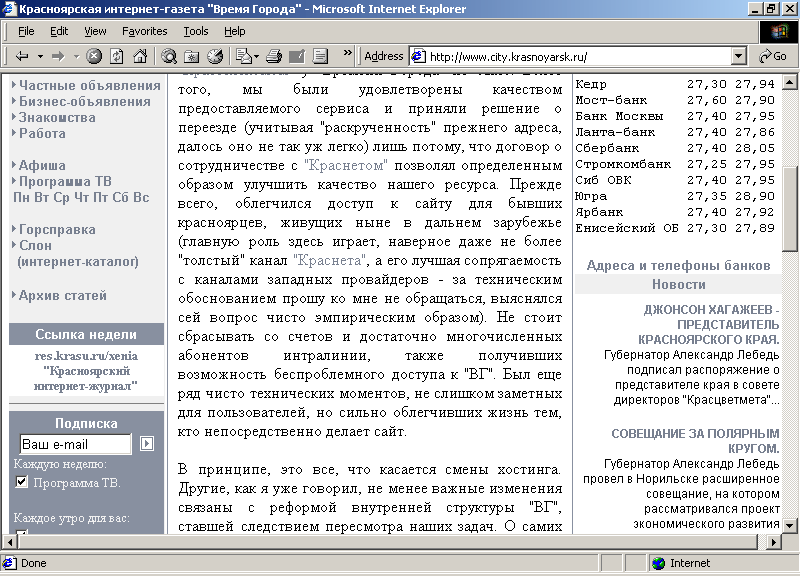
Task: Click the Ваш e-mail input field
Action: [76, 444]
